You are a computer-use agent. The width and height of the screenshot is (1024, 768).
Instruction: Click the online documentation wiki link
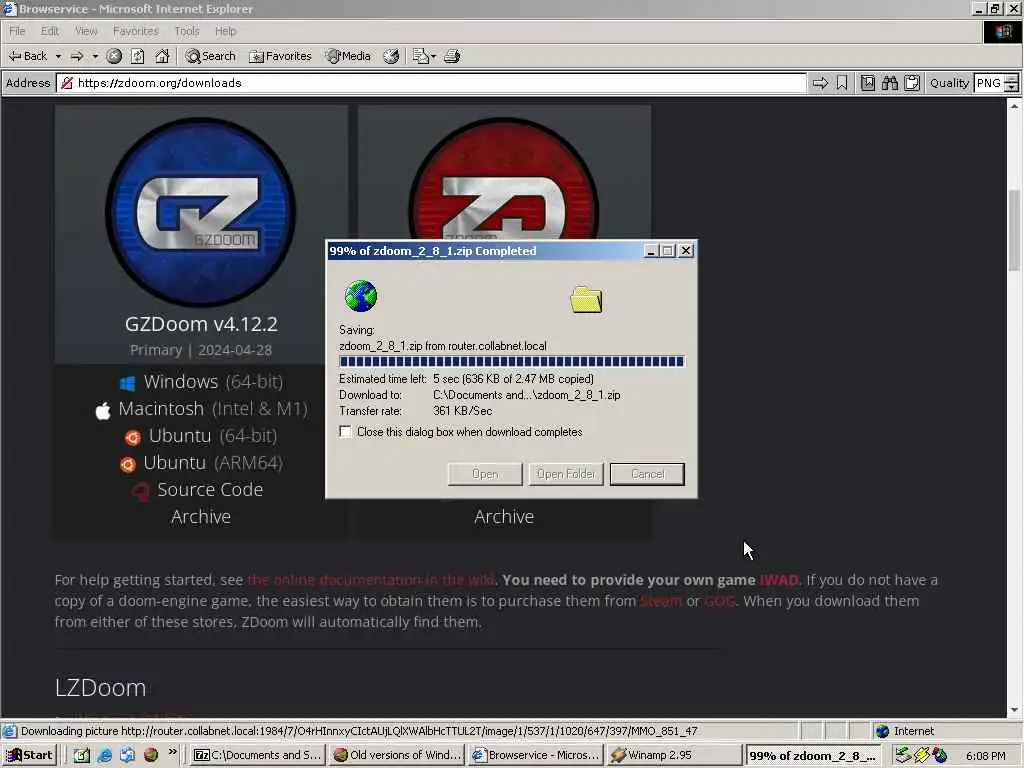(x=371, y=580)
